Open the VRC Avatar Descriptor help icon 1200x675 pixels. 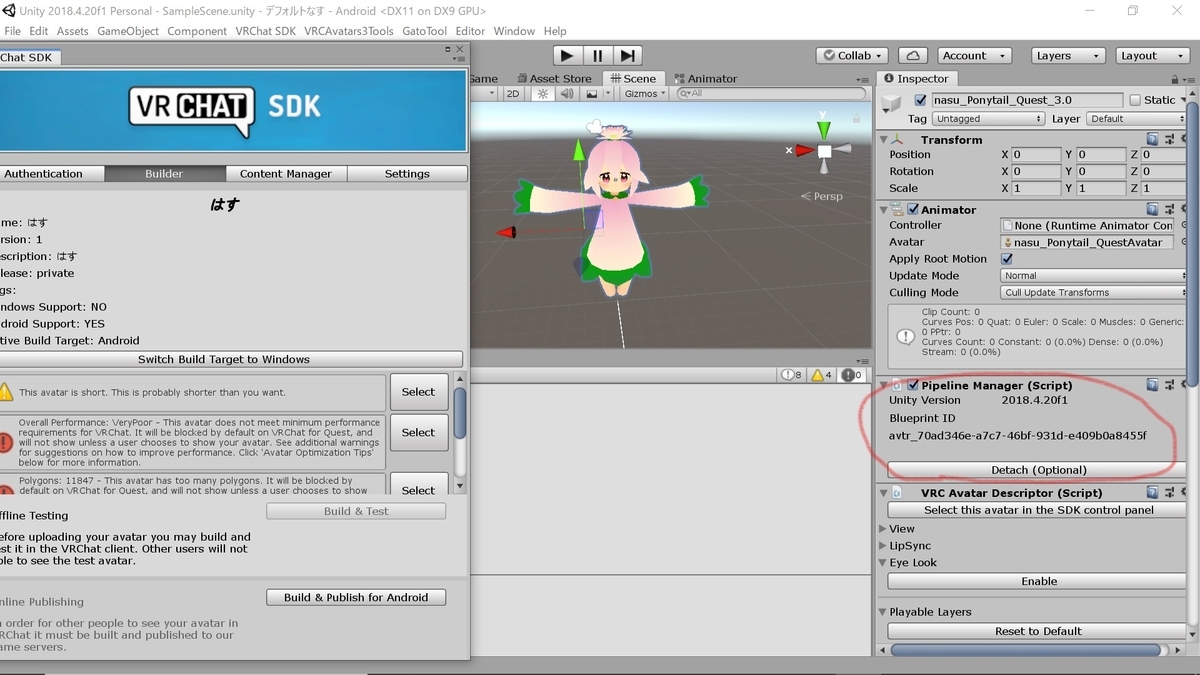1152,493
